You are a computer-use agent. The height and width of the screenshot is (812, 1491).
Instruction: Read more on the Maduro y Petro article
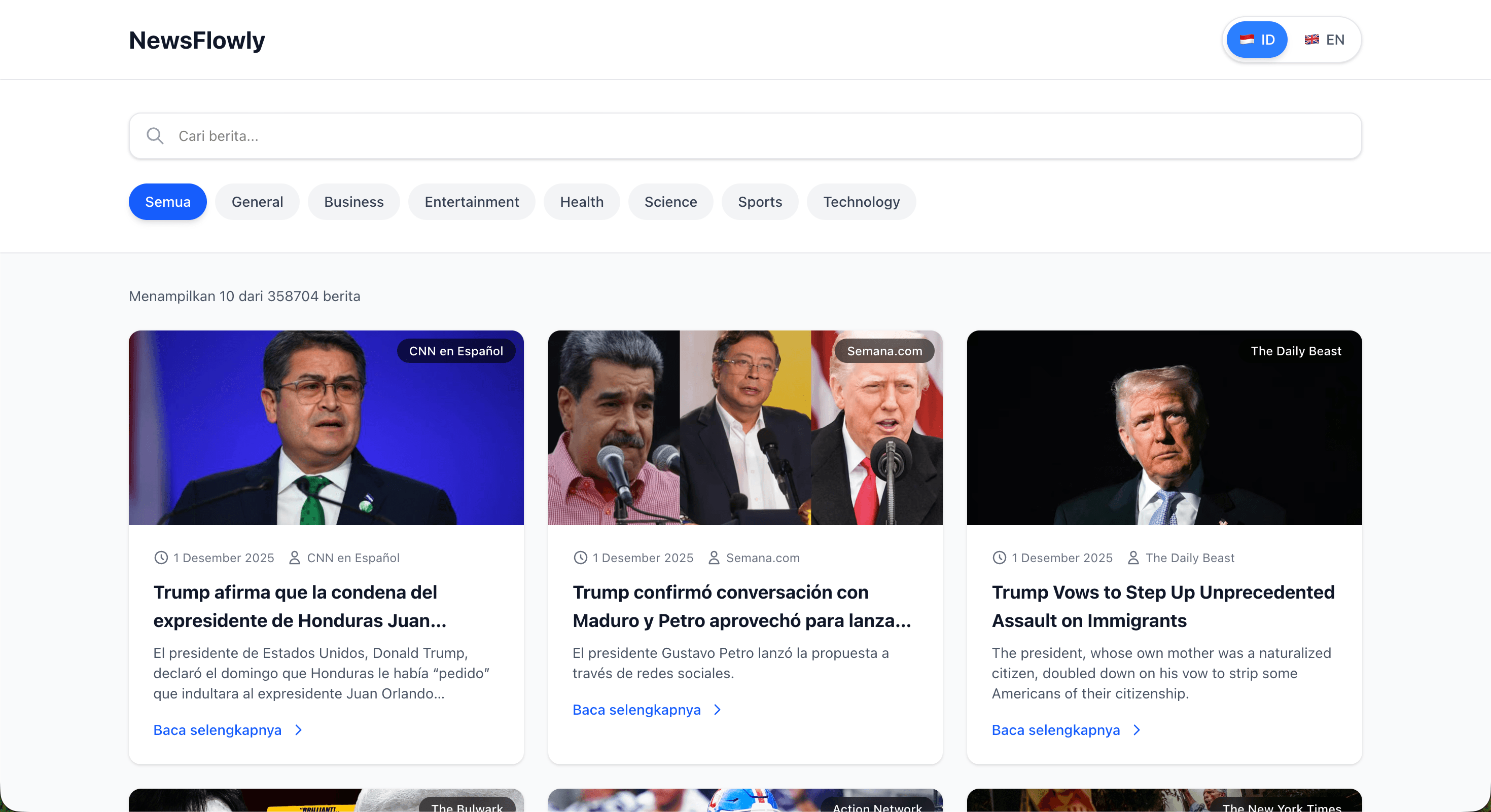click(647, 710)
